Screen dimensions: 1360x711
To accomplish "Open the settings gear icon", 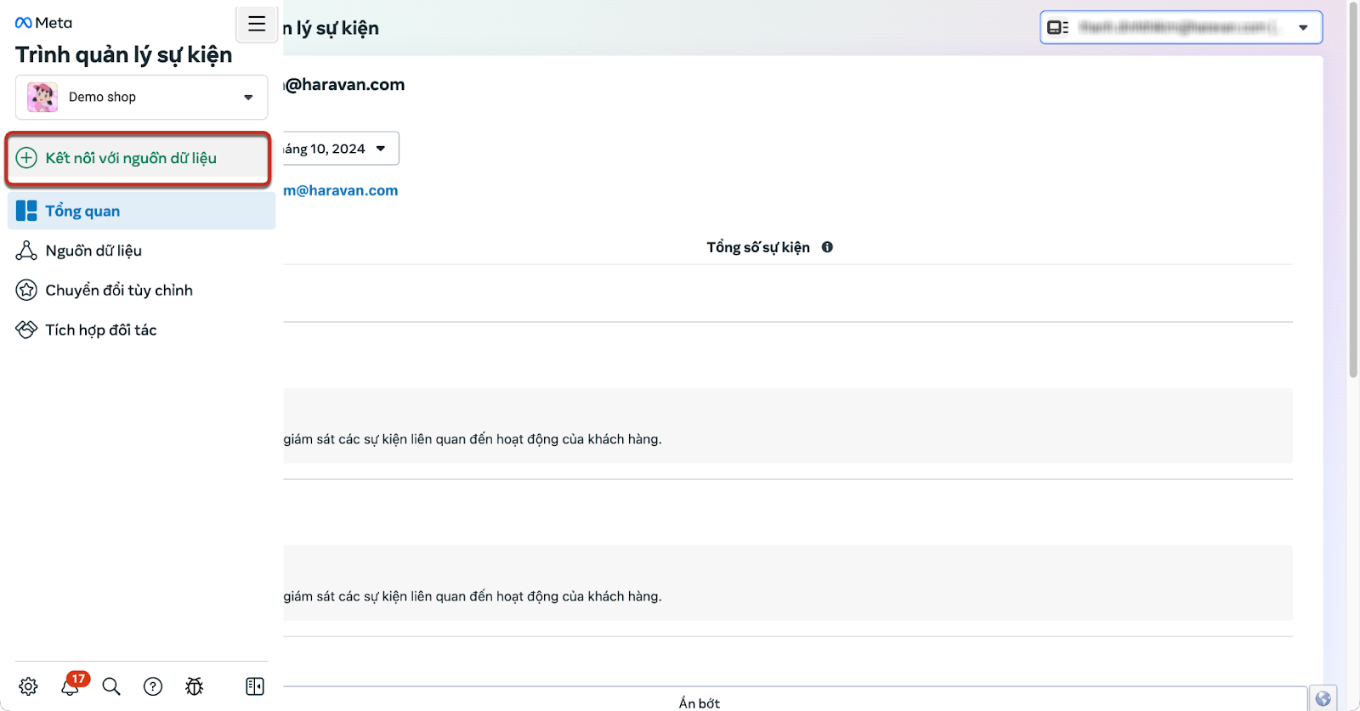I will (x=28, y=686).
